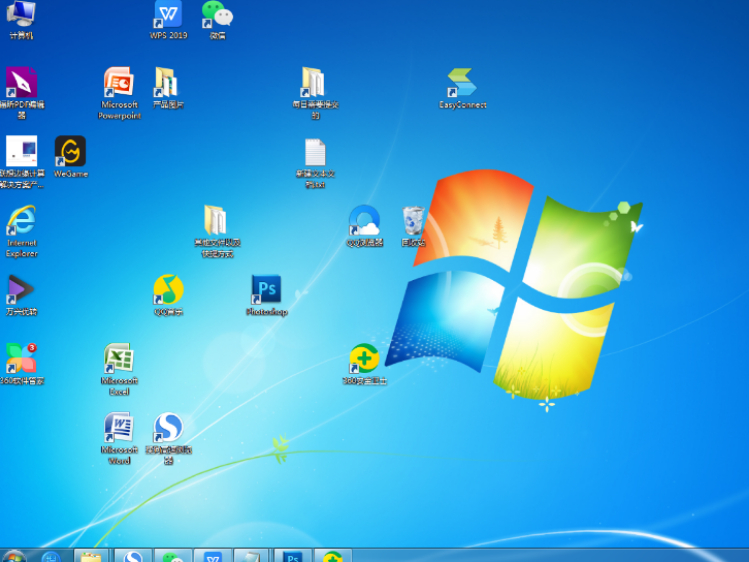Open the 产品图片 folder shortcut

tap(168, 88)
